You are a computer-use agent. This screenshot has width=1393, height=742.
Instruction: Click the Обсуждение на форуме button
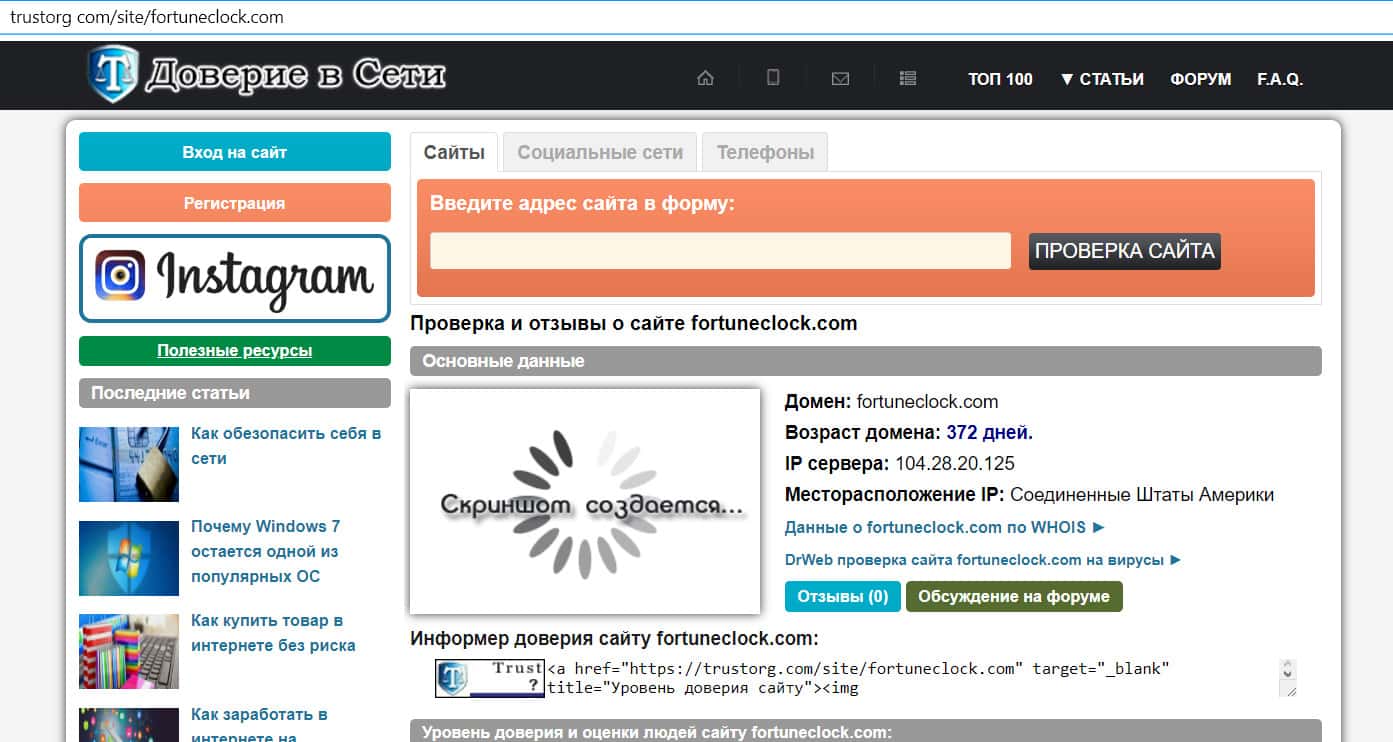click(x=1014, y=597)
